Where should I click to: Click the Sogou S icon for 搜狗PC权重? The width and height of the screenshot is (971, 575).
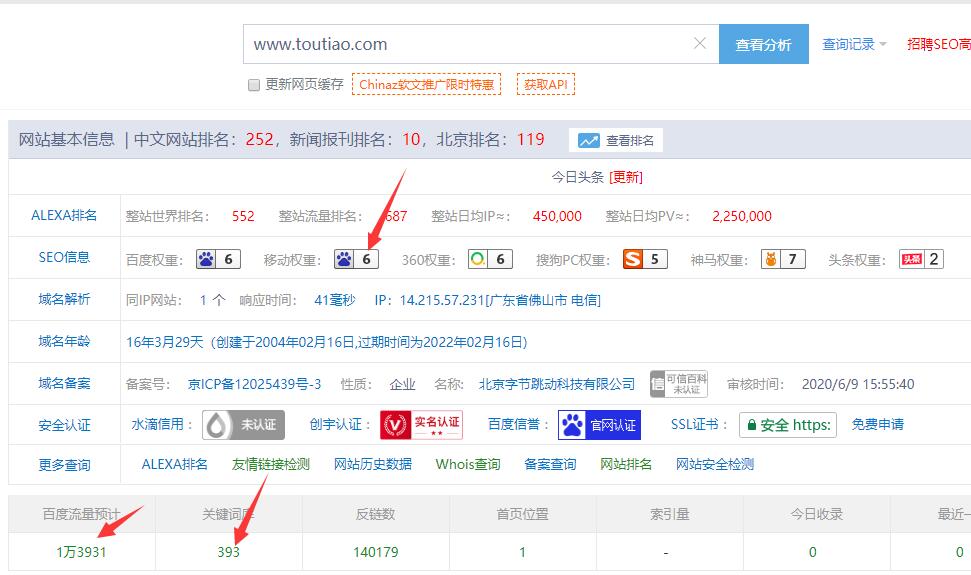coord(632,259)
